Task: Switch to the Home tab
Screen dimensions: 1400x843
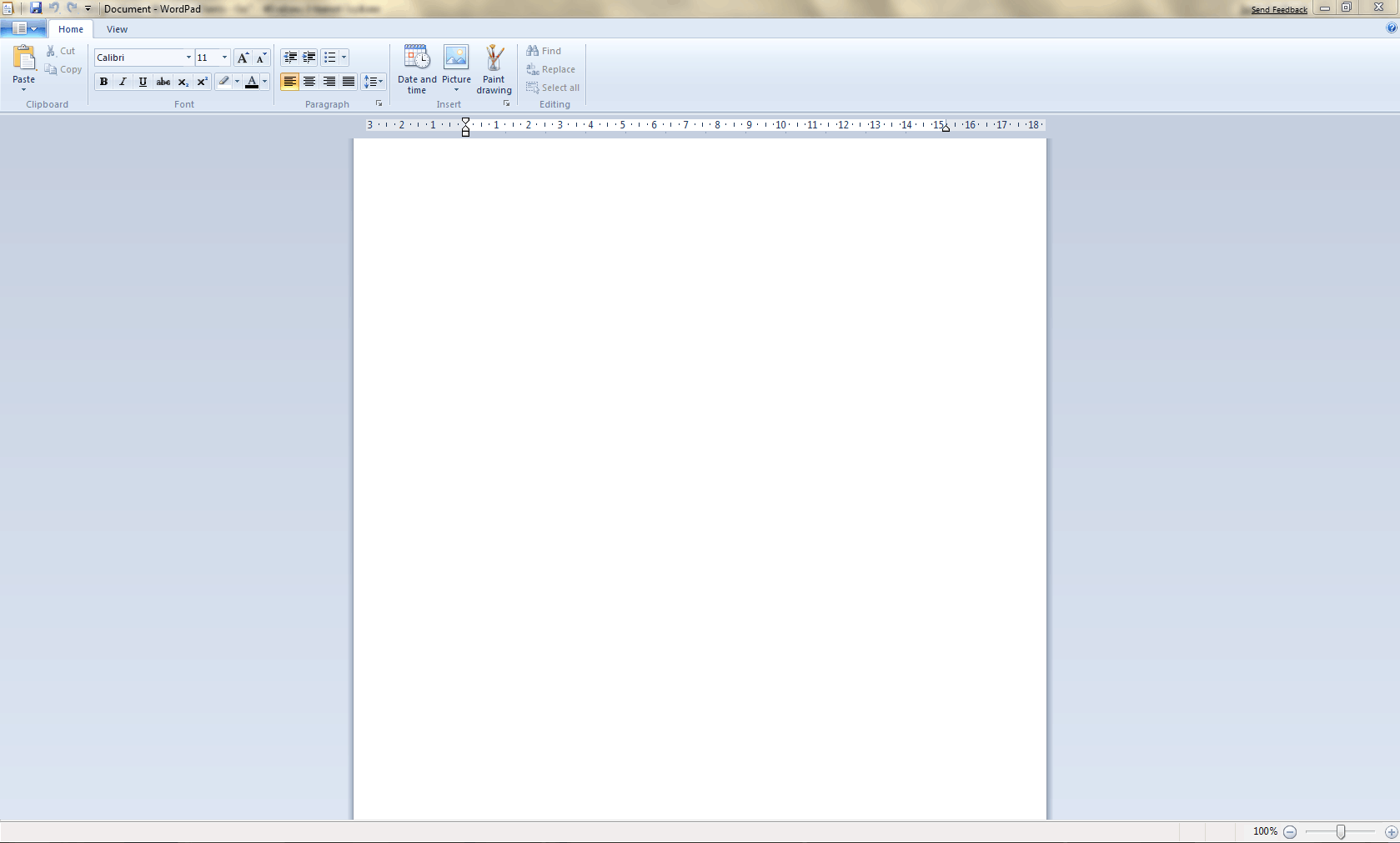Action: click(x=71, y=29)
